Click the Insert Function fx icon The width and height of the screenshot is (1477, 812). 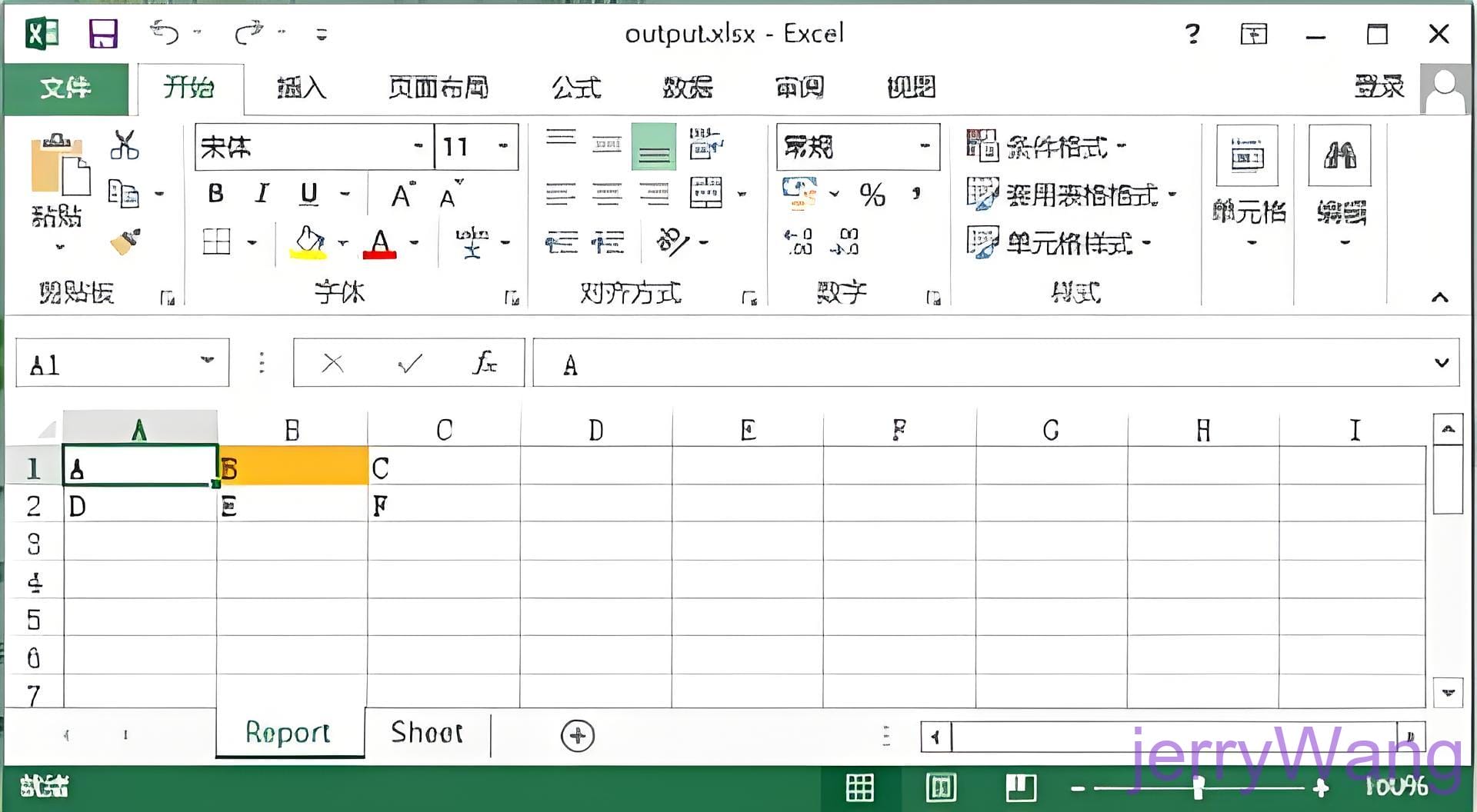coord(485,363)
